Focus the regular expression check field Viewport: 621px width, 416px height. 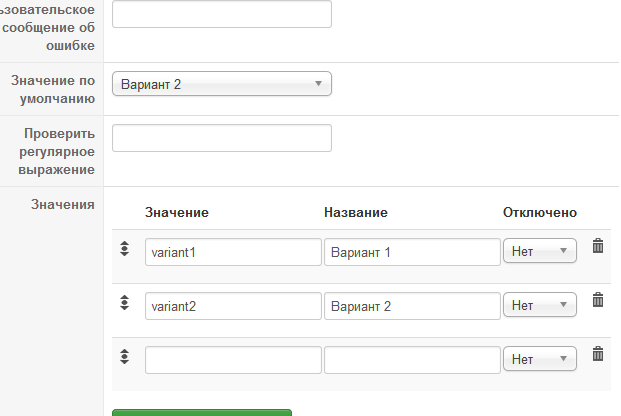pos(221,138)
